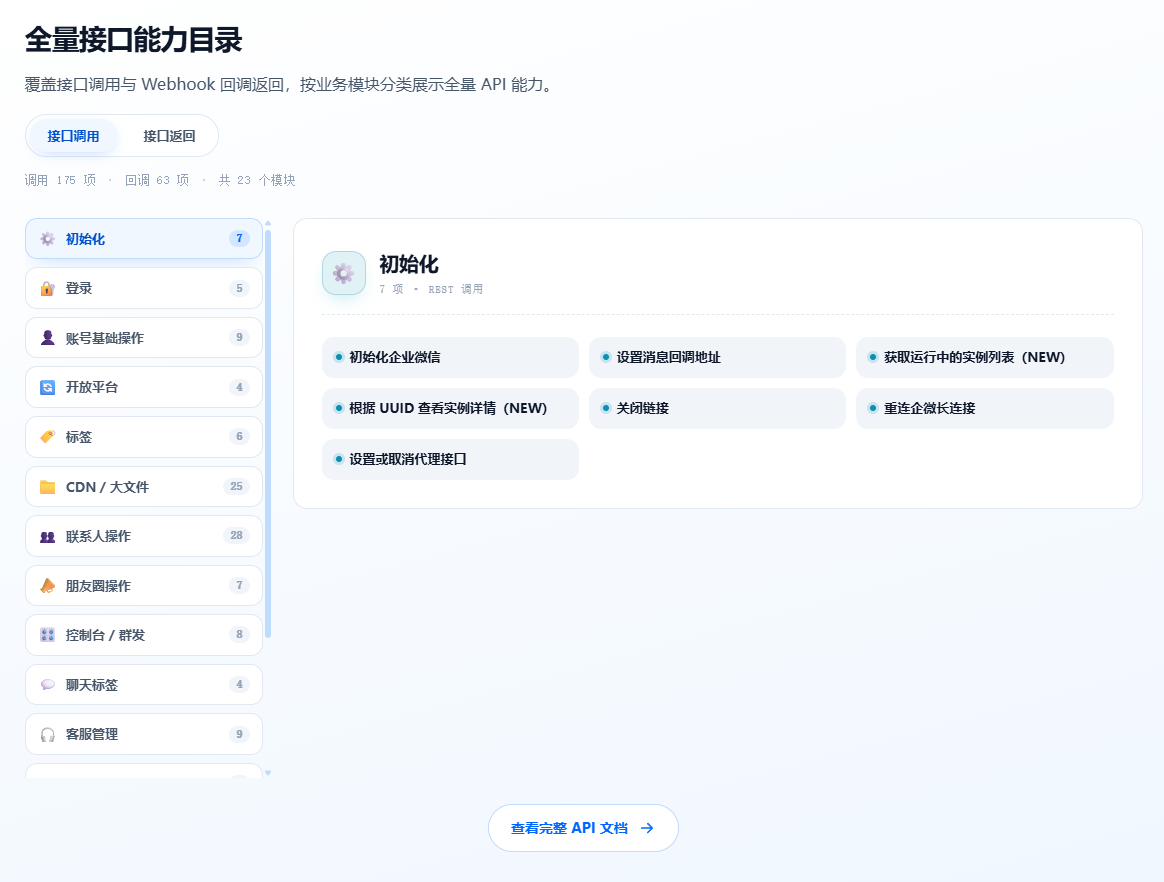Open the 设置或取消代理接口 API item
Viewport: 1164px width, 882px height.
point(450,460)
